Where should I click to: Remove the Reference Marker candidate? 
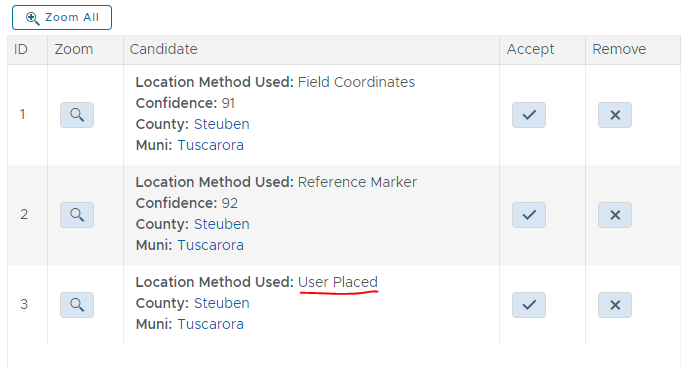point(615,215)
